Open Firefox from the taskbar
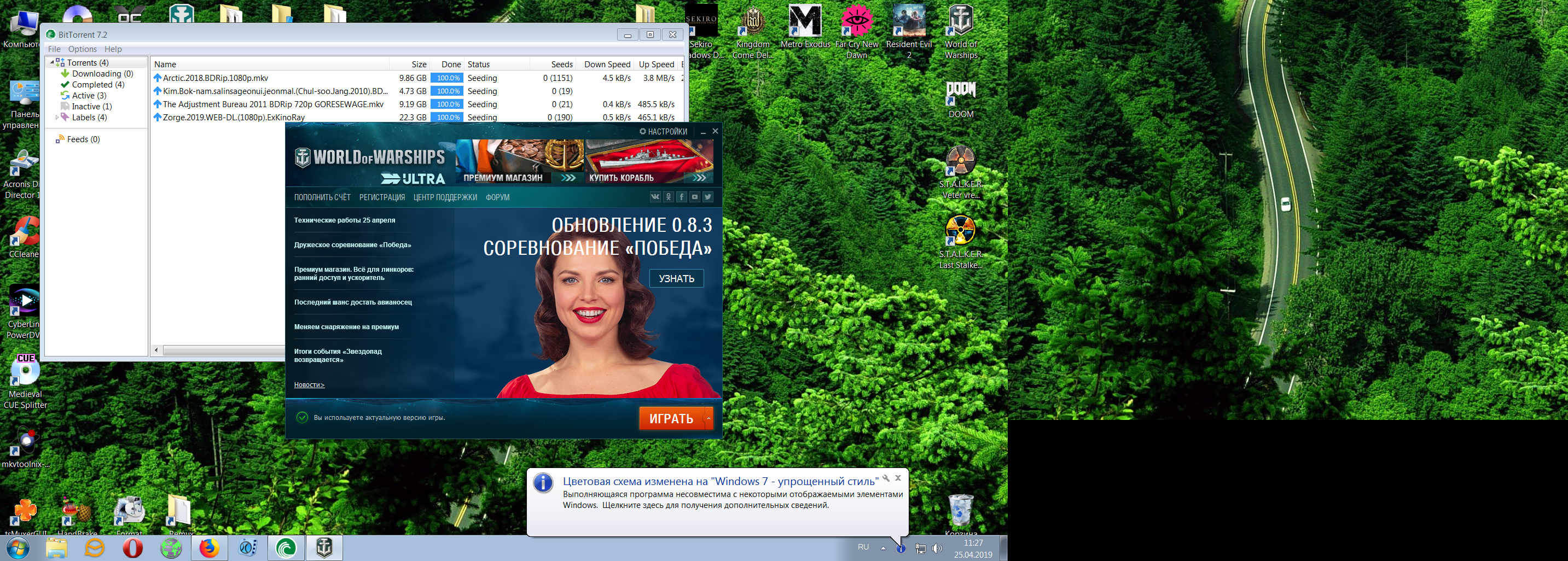Screen dimensions: 1568x561 210,548
